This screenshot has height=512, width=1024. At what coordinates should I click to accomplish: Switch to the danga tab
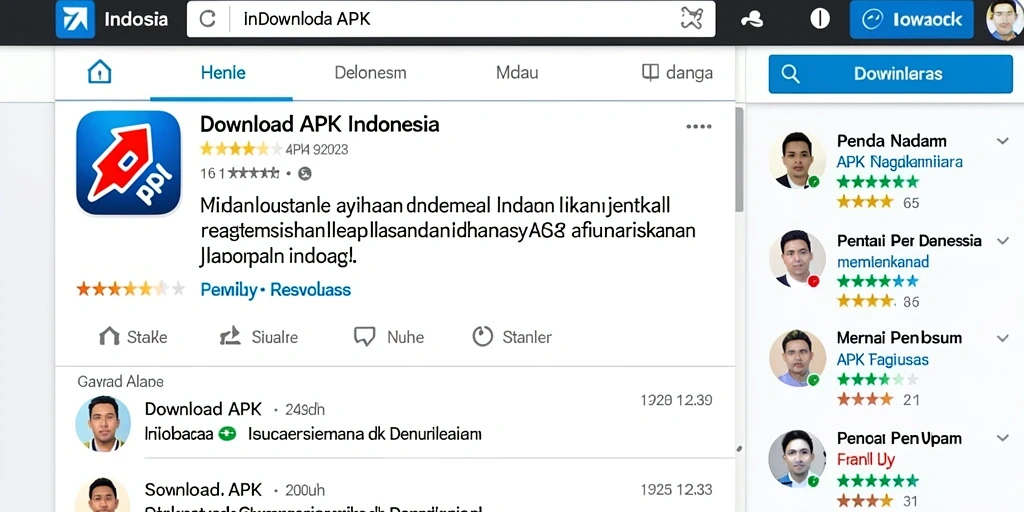tap(677, 72)
